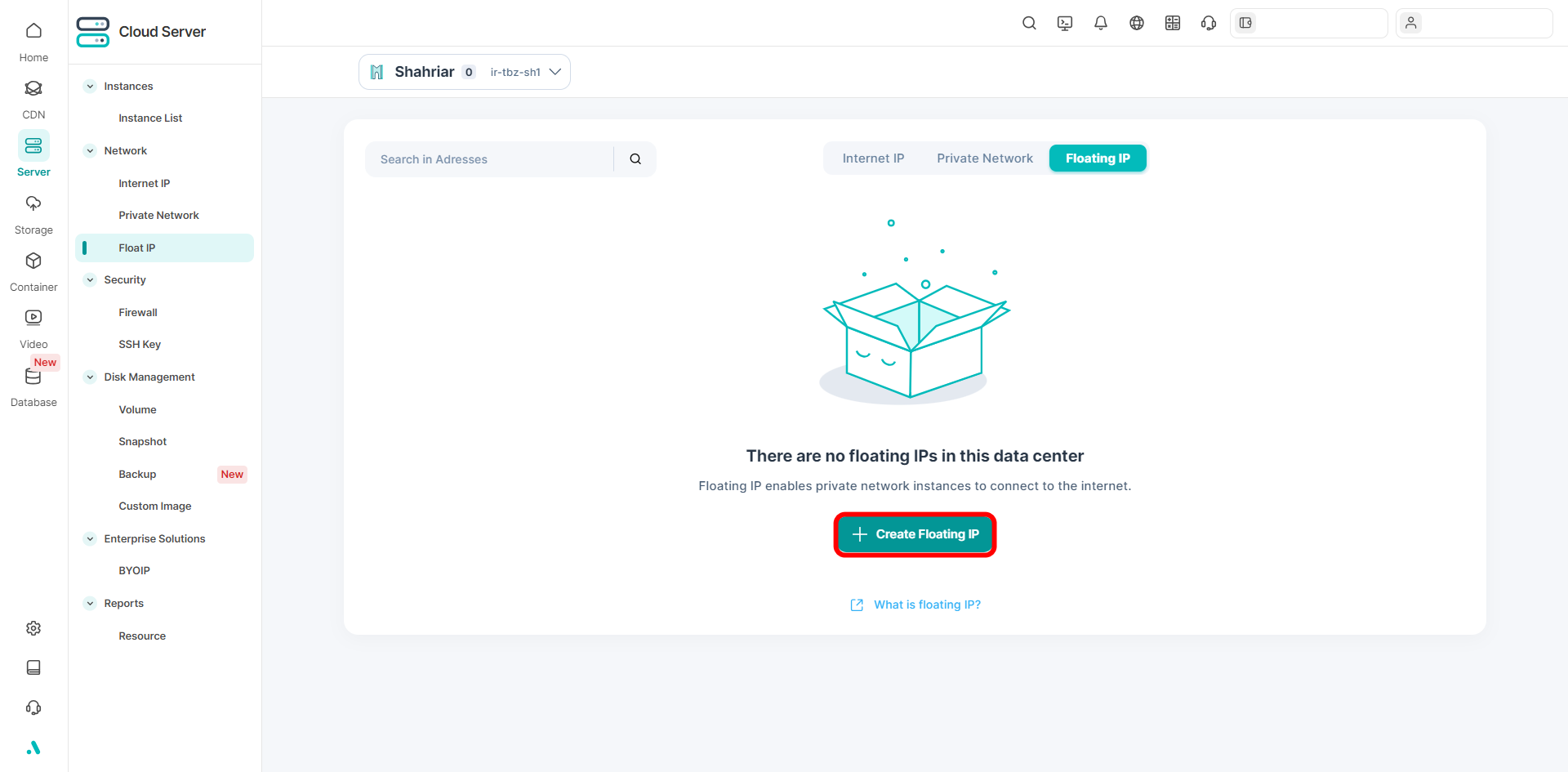Click the Enterprise Solutions group label

(x=154, y=539)
